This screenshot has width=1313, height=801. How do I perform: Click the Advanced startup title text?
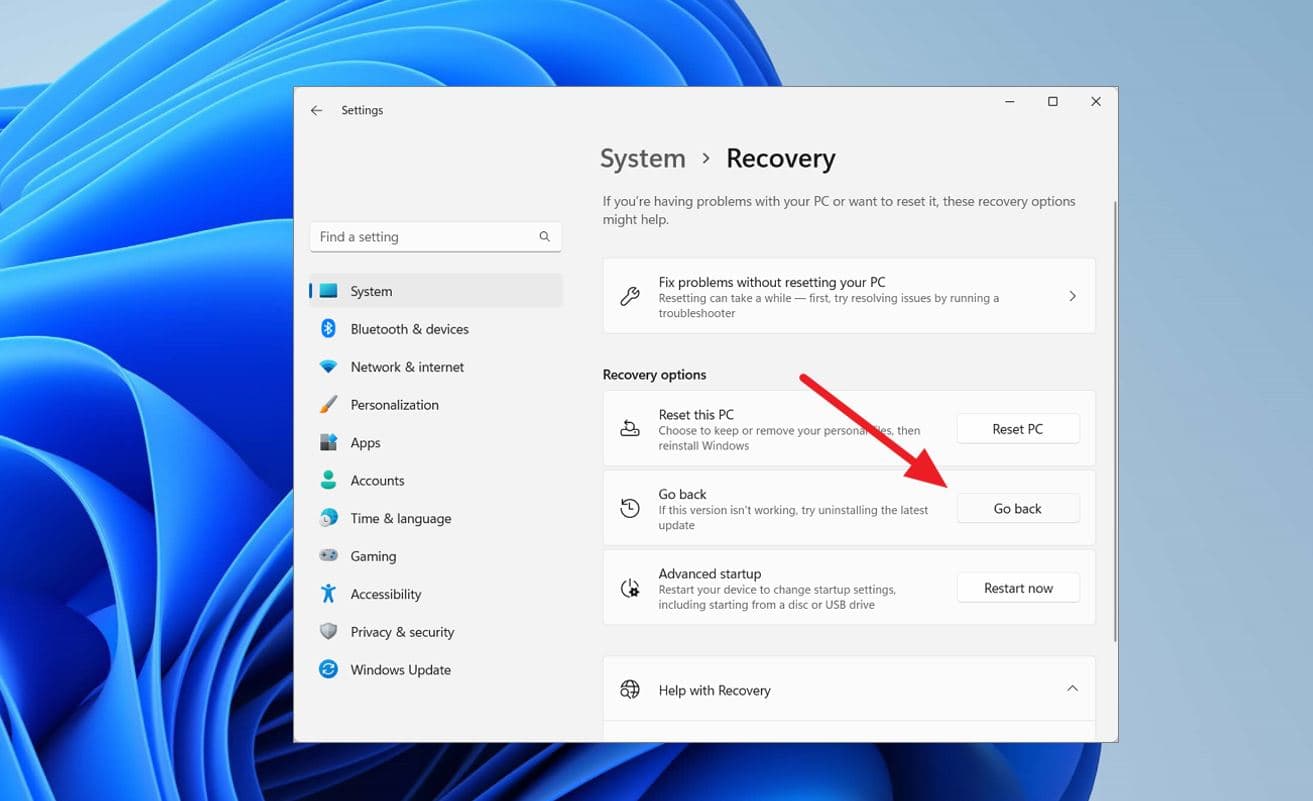click(710, 574)
